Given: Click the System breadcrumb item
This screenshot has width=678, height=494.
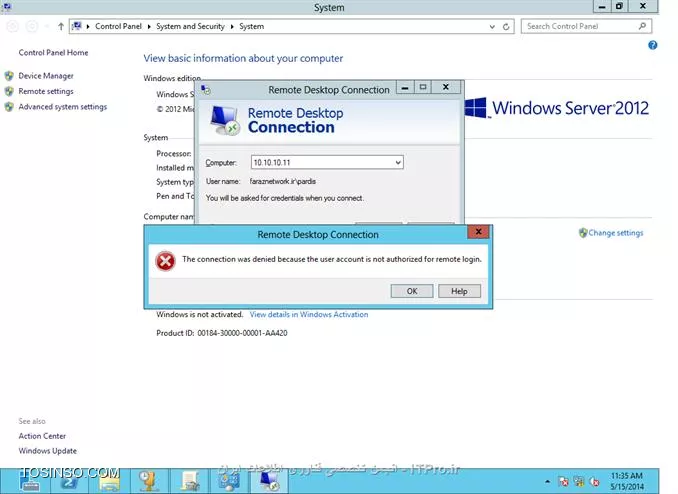Looking at the screenshot, I should coord(251,26).
